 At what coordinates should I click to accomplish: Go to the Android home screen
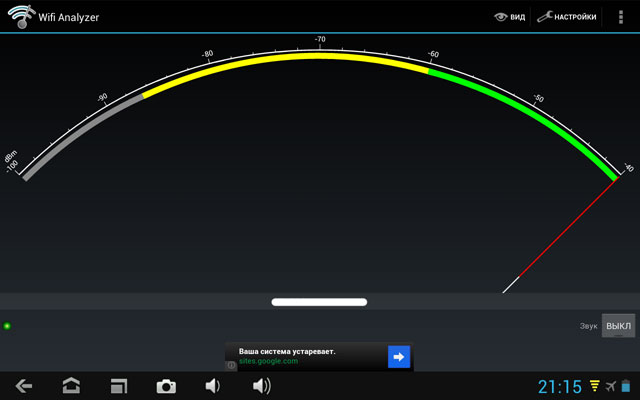(71, 386)
